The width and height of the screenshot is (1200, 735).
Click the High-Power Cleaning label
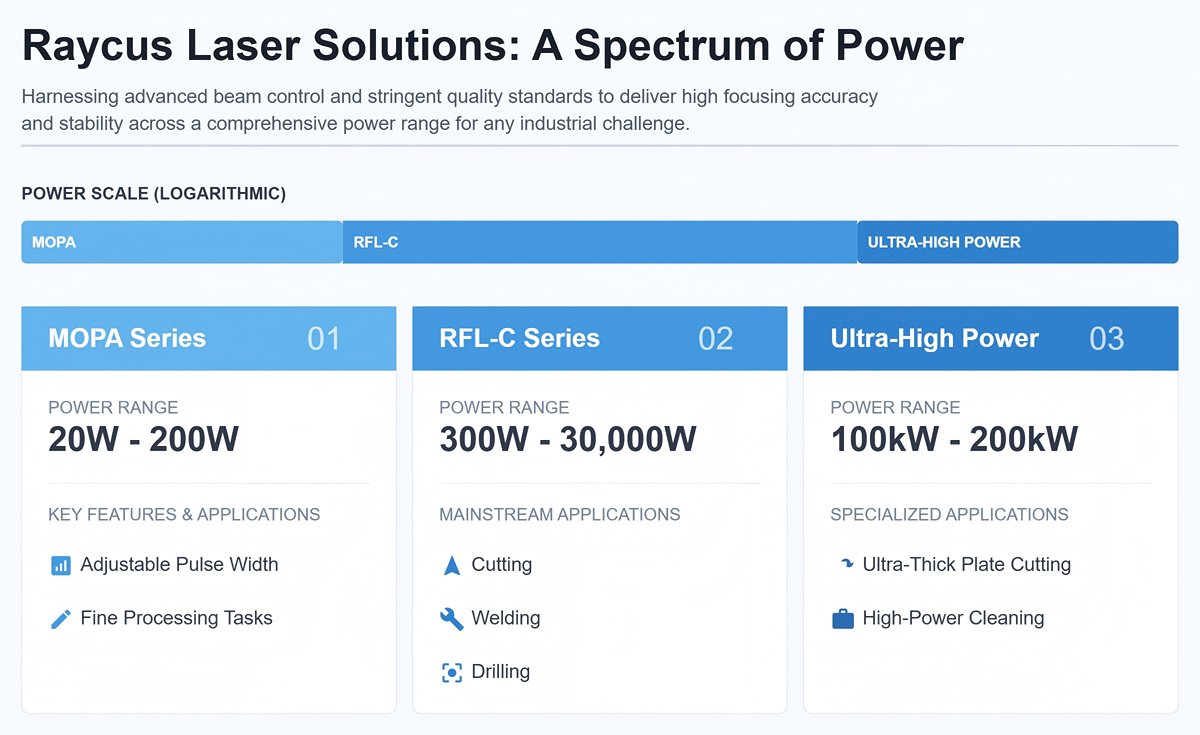[x=953, y=619]
